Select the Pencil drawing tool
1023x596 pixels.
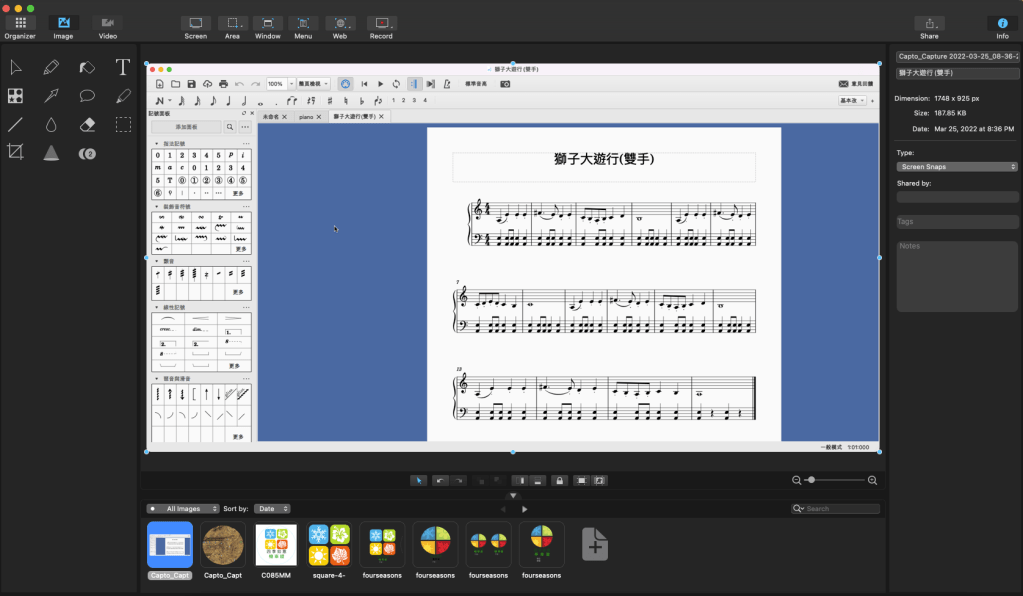pyautogui.click(x=51, y=67)
